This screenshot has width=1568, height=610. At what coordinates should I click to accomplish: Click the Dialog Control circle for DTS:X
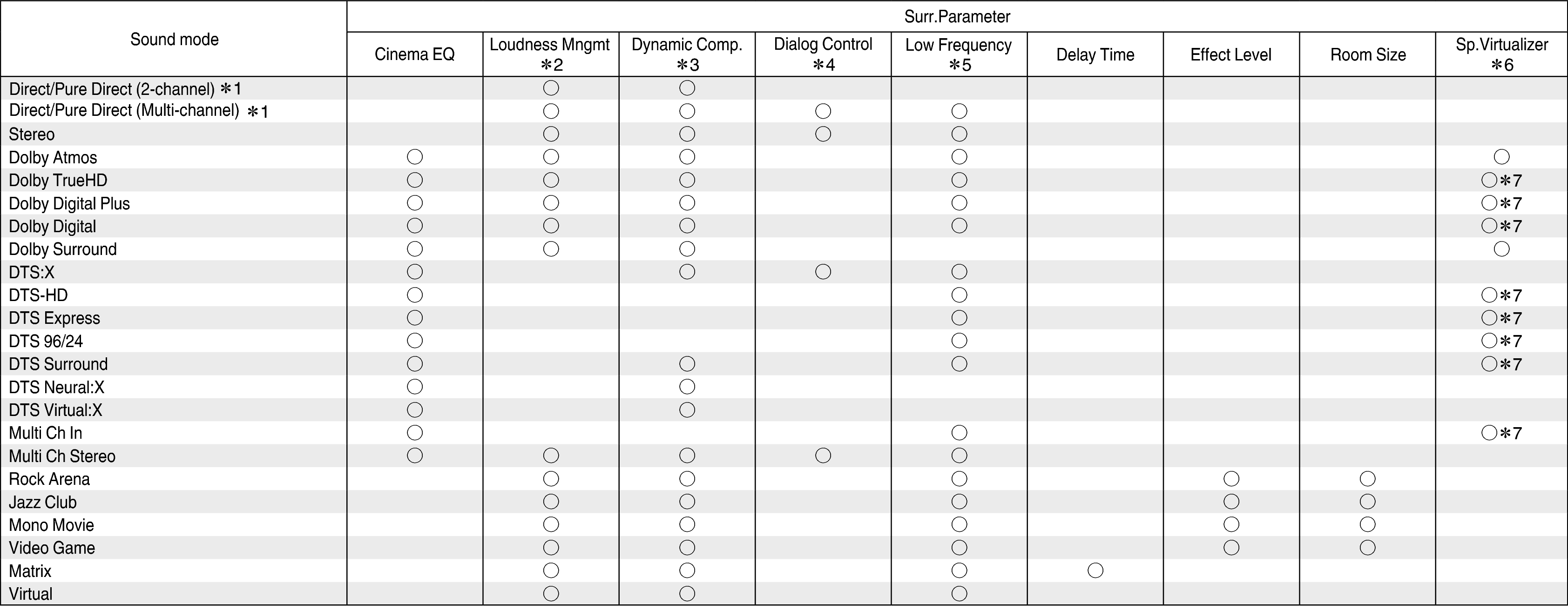click(823, 272)
